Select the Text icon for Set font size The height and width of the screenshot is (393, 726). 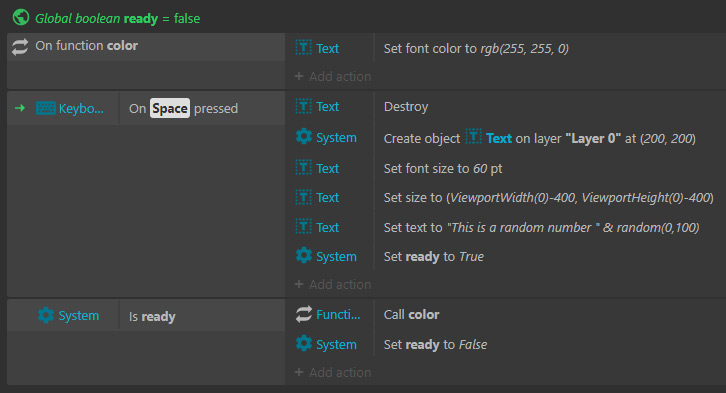[304, 168]
